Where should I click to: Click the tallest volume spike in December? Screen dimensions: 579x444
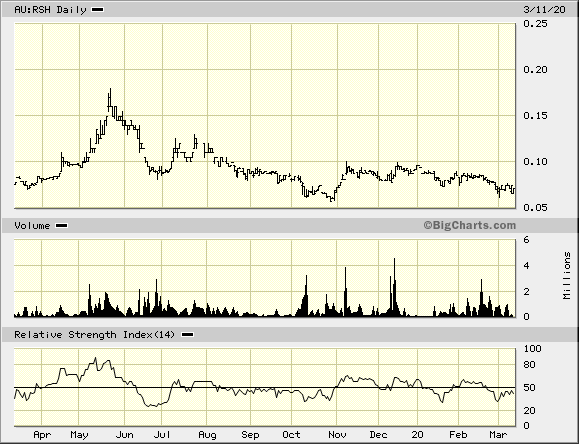(x=394, y=287)
